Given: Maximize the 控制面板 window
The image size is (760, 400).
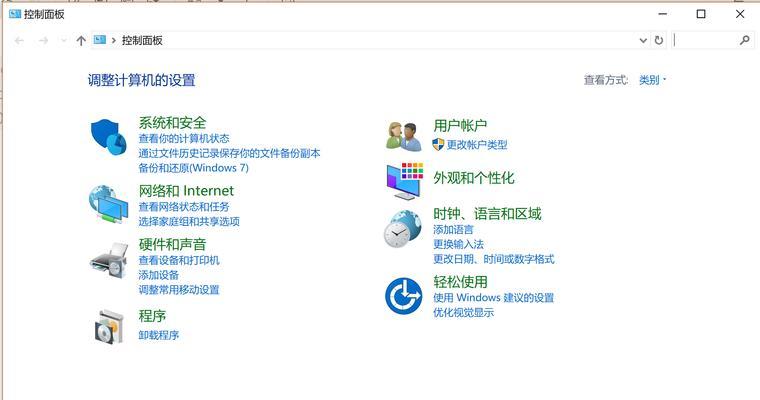Looking at the screenshot, I should point(701,14).
